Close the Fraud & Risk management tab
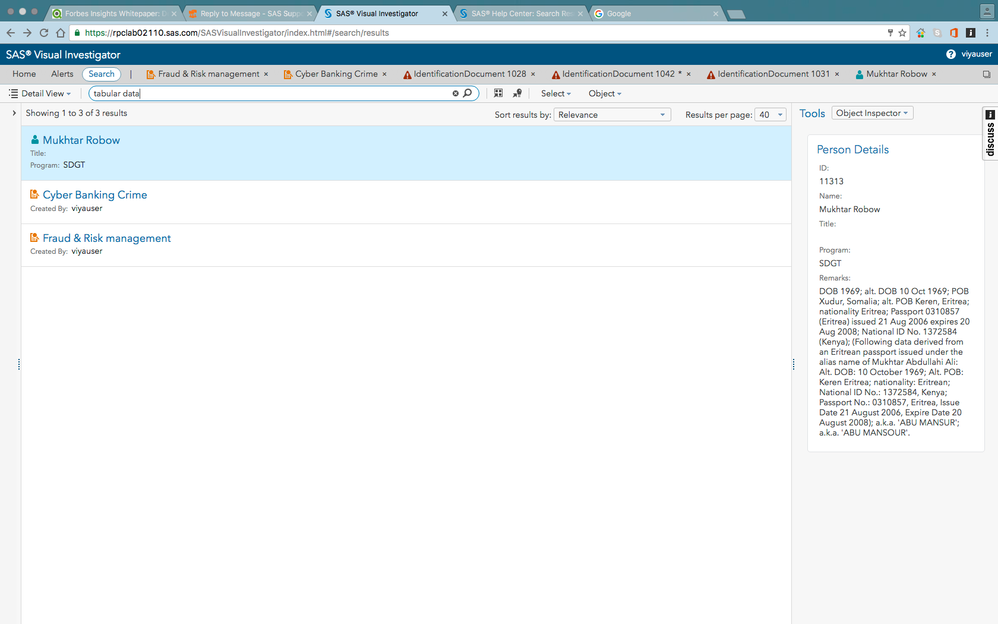 coord(266,74)
